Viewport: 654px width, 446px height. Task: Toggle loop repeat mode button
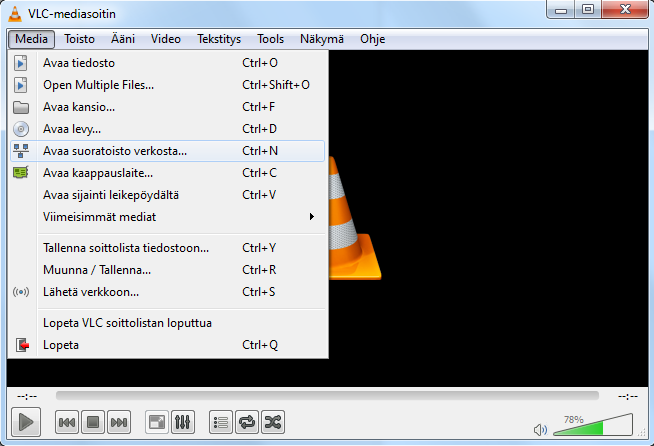pos(247,422)
